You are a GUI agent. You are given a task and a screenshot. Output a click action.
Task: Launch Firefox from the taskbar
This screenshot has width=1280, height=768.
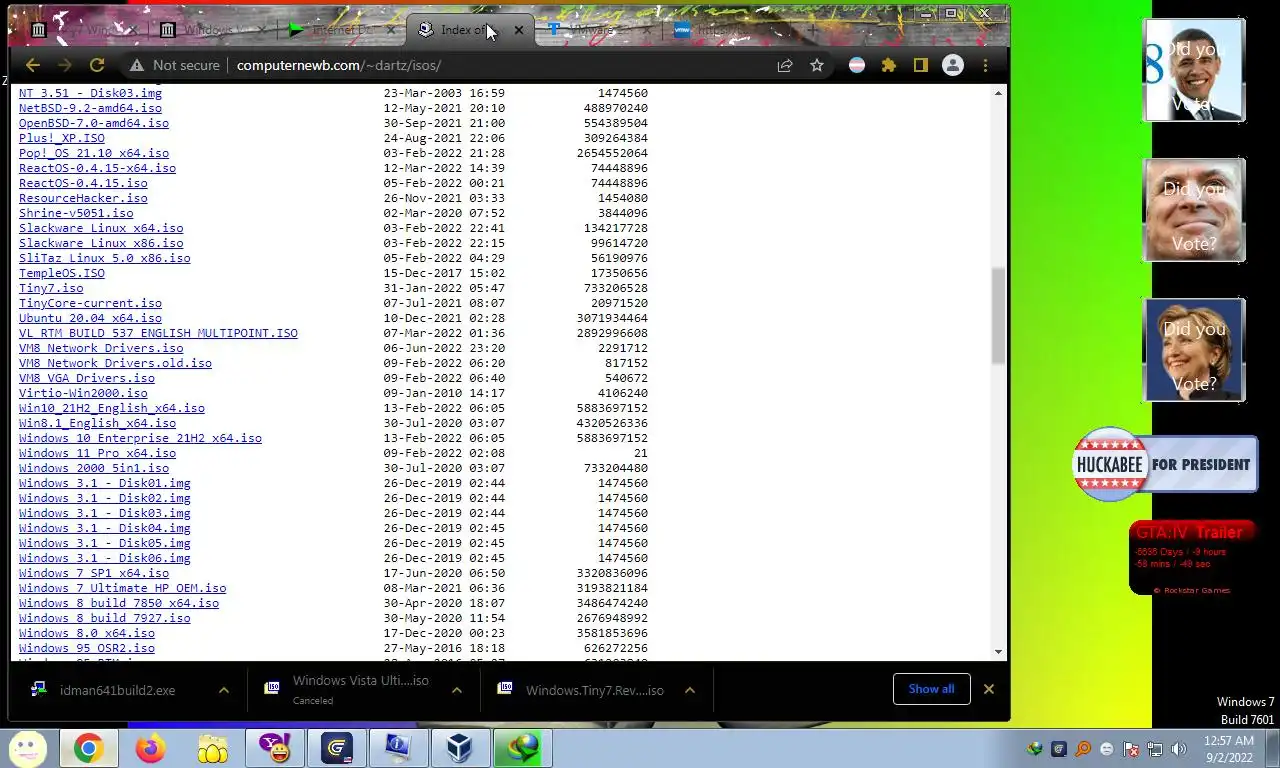[150, 749]
